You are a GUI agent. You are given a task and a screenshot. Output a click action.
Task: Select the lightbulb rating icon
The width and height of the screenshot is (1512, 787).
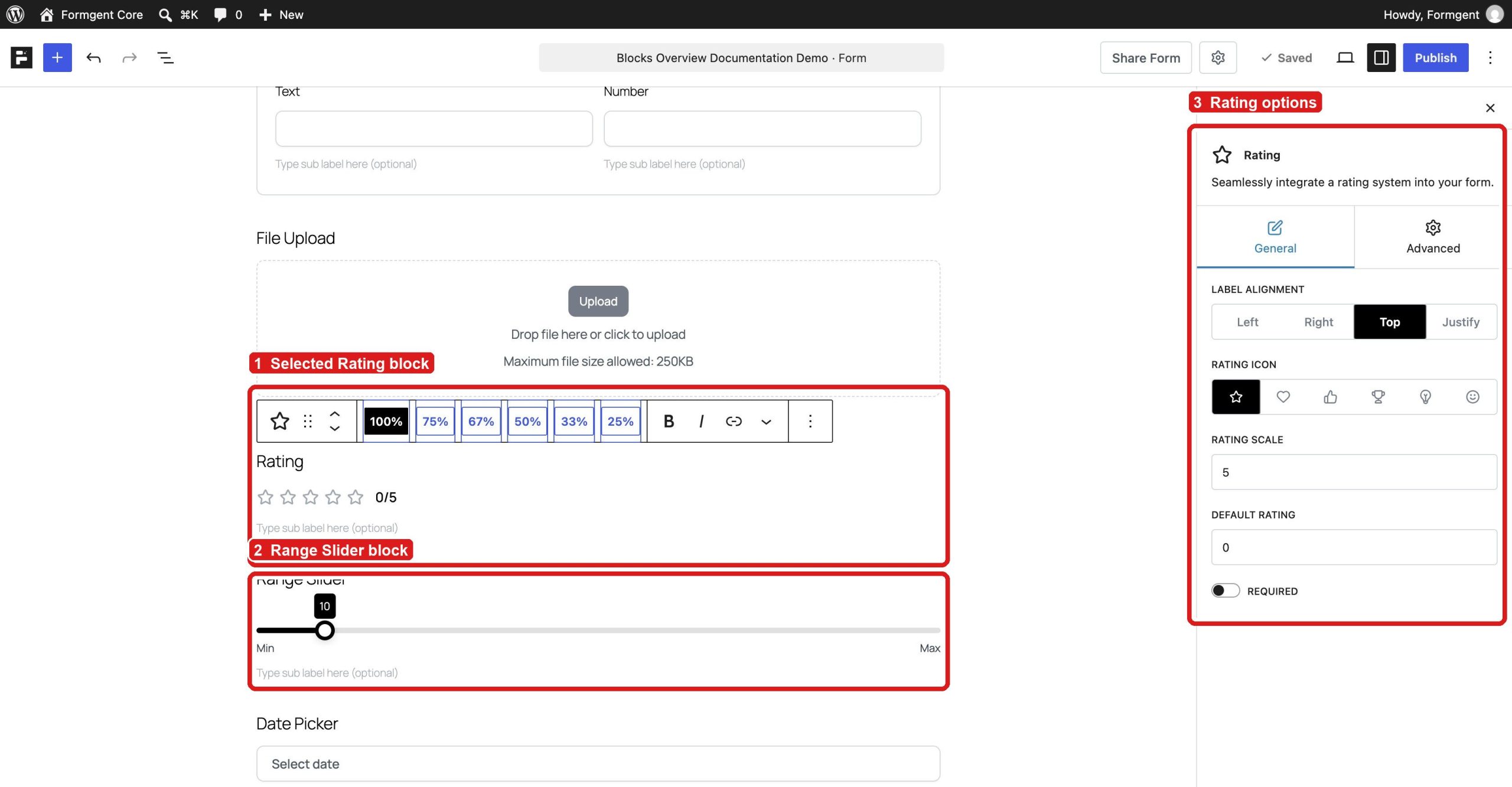point(1425,397)
